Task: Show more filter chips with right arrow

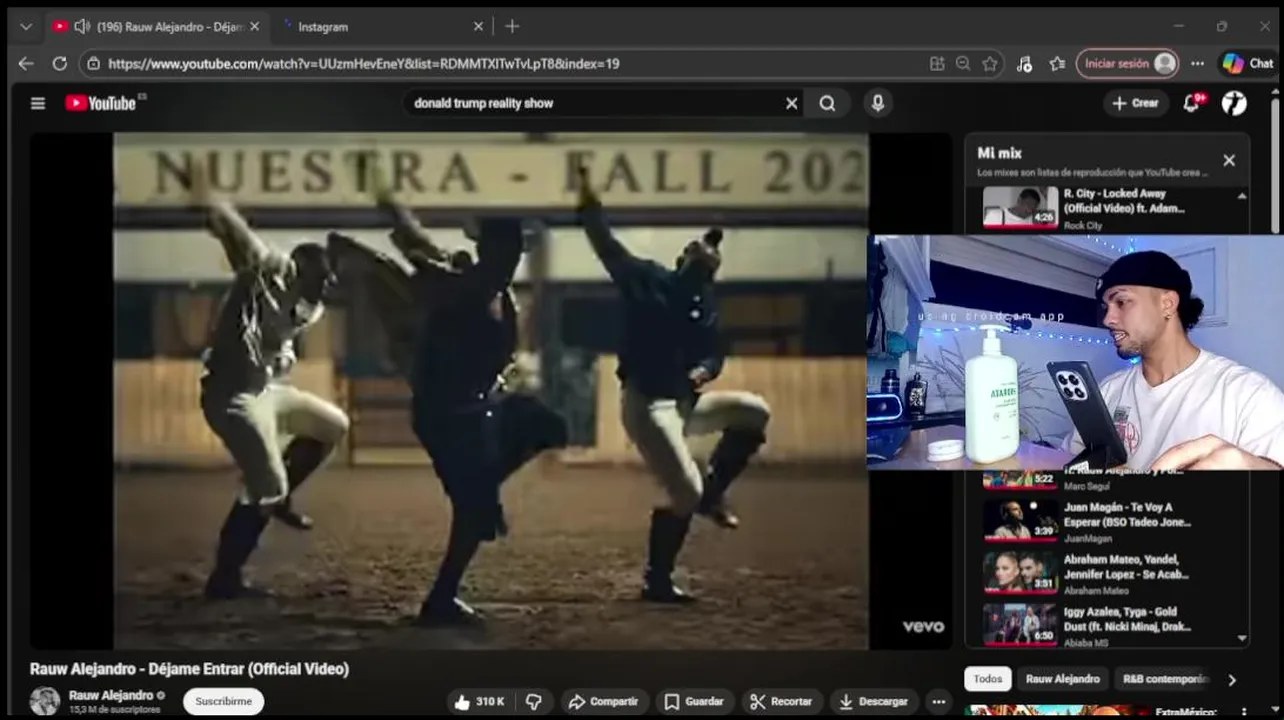Action: tap(1232, 680)
